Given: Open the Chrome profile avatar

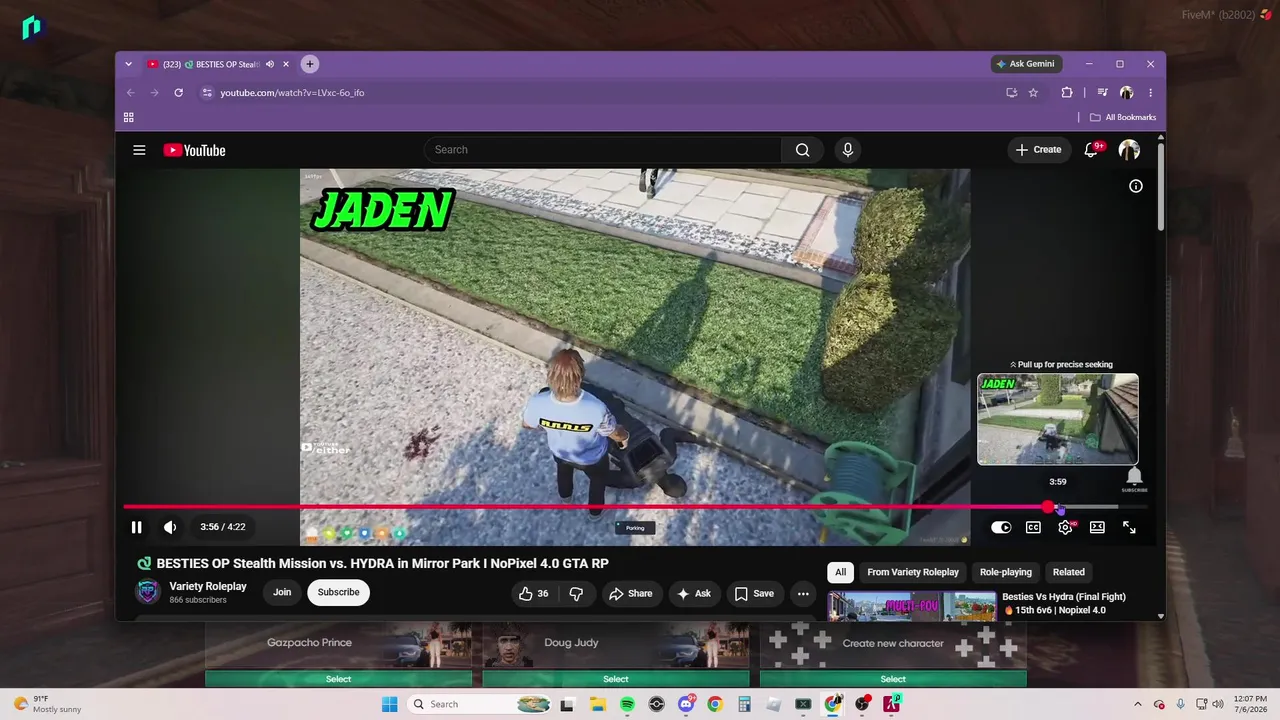Looking at the screenshot, I should 1127,93.
